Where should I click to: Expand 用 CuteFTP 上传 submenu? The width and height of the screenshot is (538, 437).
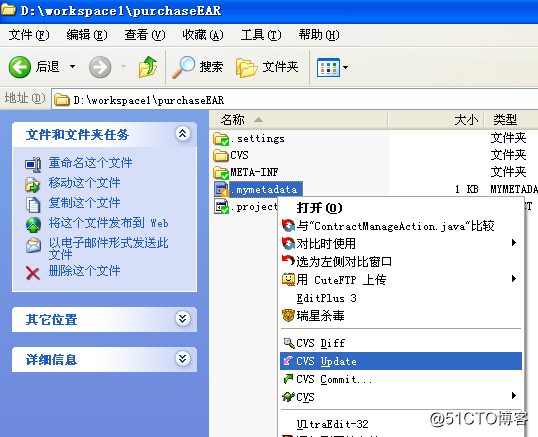(x=401, y=280)
